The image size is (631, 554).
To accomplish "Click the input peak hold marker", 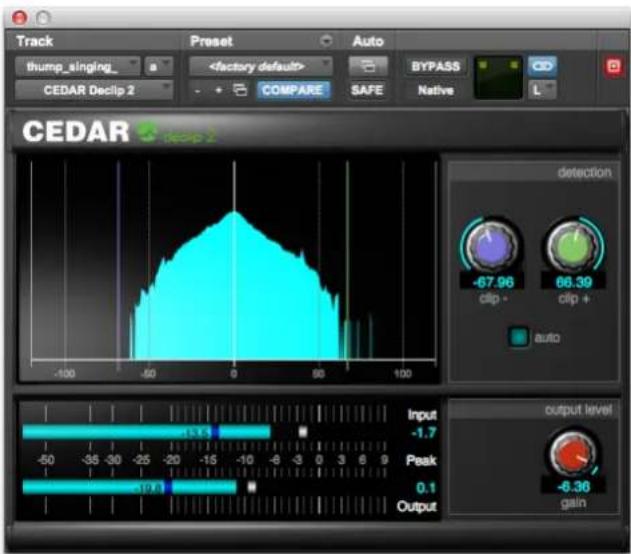I will click(303, 432).
